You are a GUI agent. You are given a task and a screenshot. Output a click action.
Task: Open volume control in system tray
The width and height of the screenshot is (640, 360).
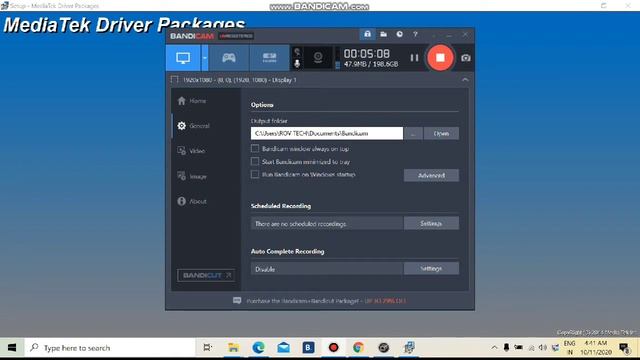[542, 348]
